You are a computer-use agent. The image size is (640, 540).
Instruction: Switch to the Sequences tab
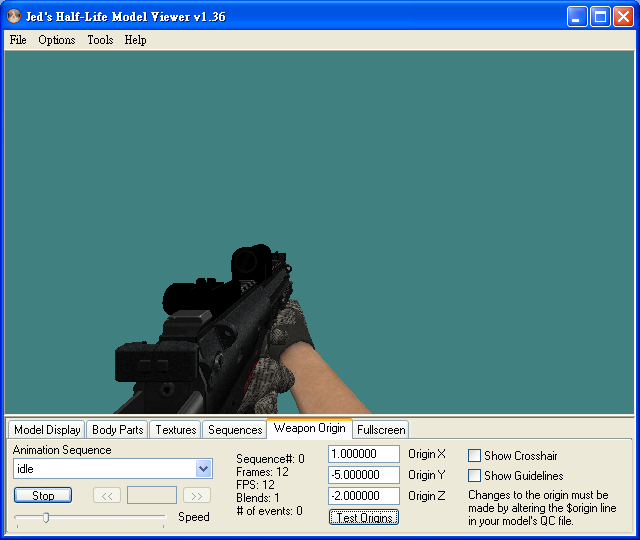235,430
